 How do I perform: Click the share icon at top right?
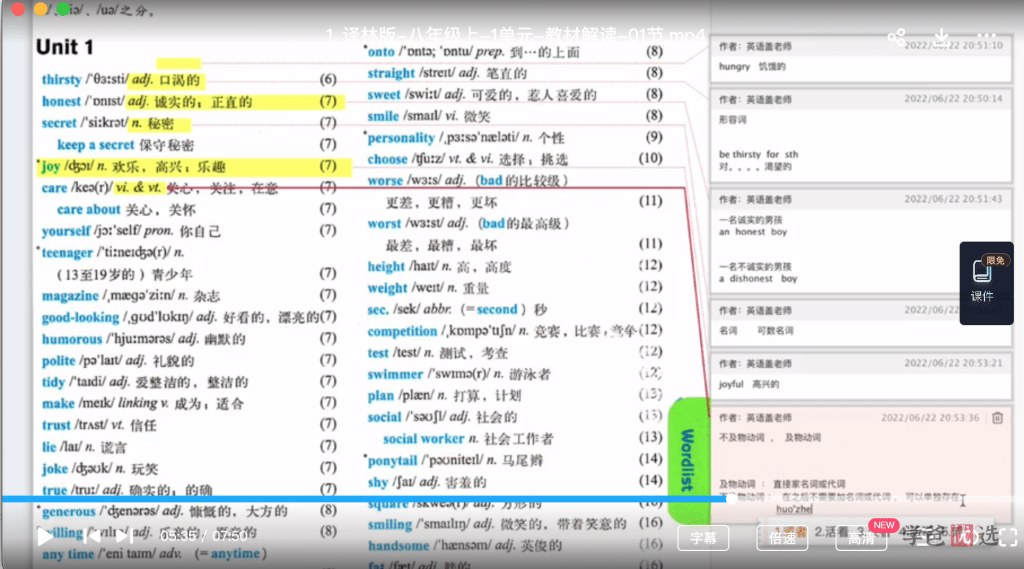897,37
